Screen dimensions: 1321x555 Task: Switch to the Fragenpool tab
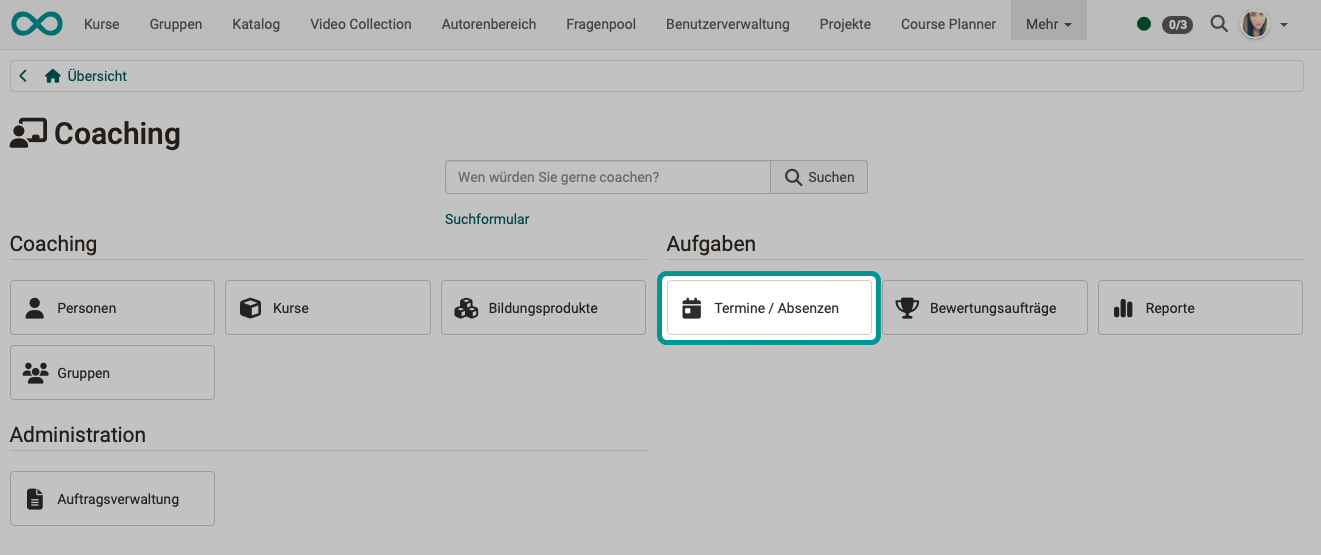click(x=600, y=24)
